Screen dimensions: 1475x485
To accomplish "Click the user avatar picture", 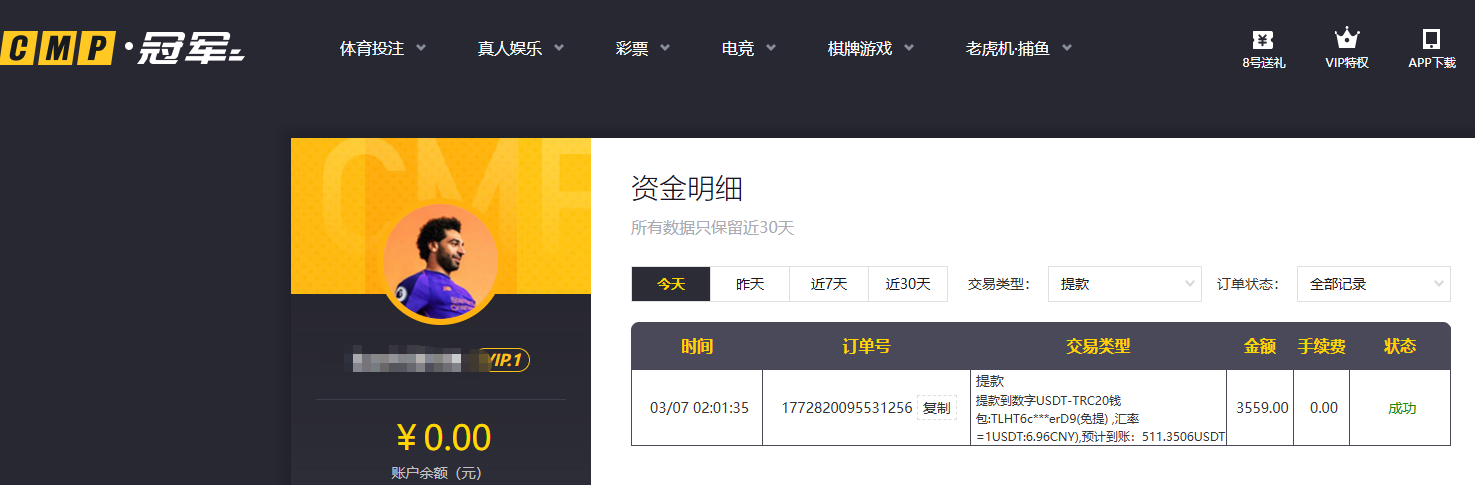I will [x=440, y=263].
